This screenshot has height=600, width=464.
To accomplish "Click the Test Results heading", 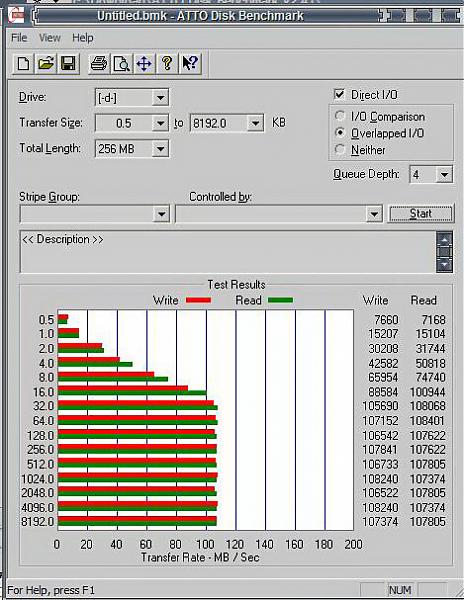I will click(x=236, y=285).
